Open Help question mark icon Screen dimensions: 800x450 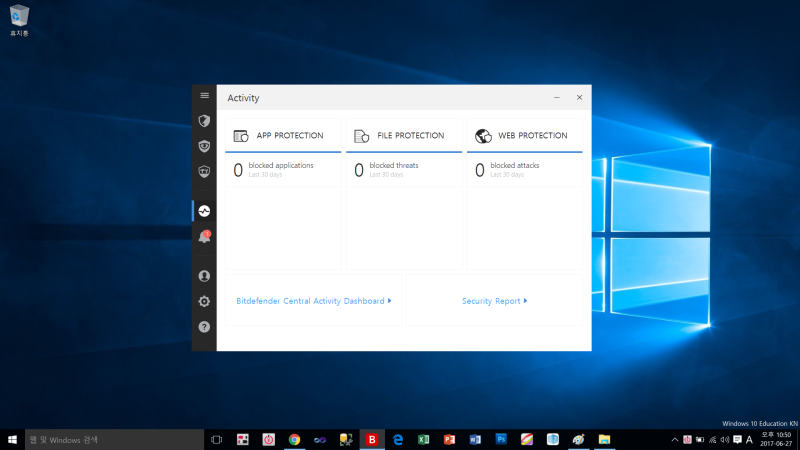204,327
